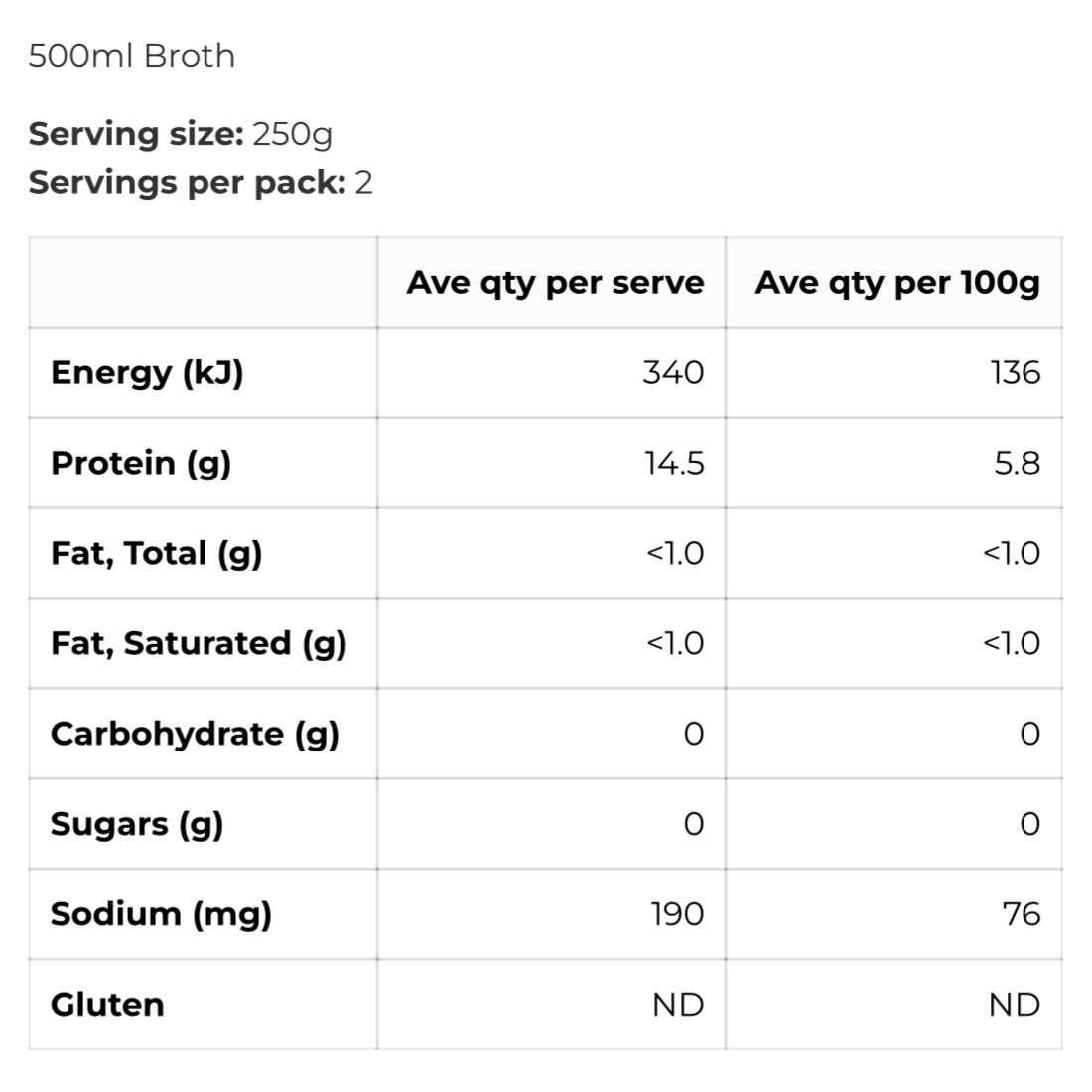Click the energy per 100g value 136
The image size is (1092, 1092).
1016,373
